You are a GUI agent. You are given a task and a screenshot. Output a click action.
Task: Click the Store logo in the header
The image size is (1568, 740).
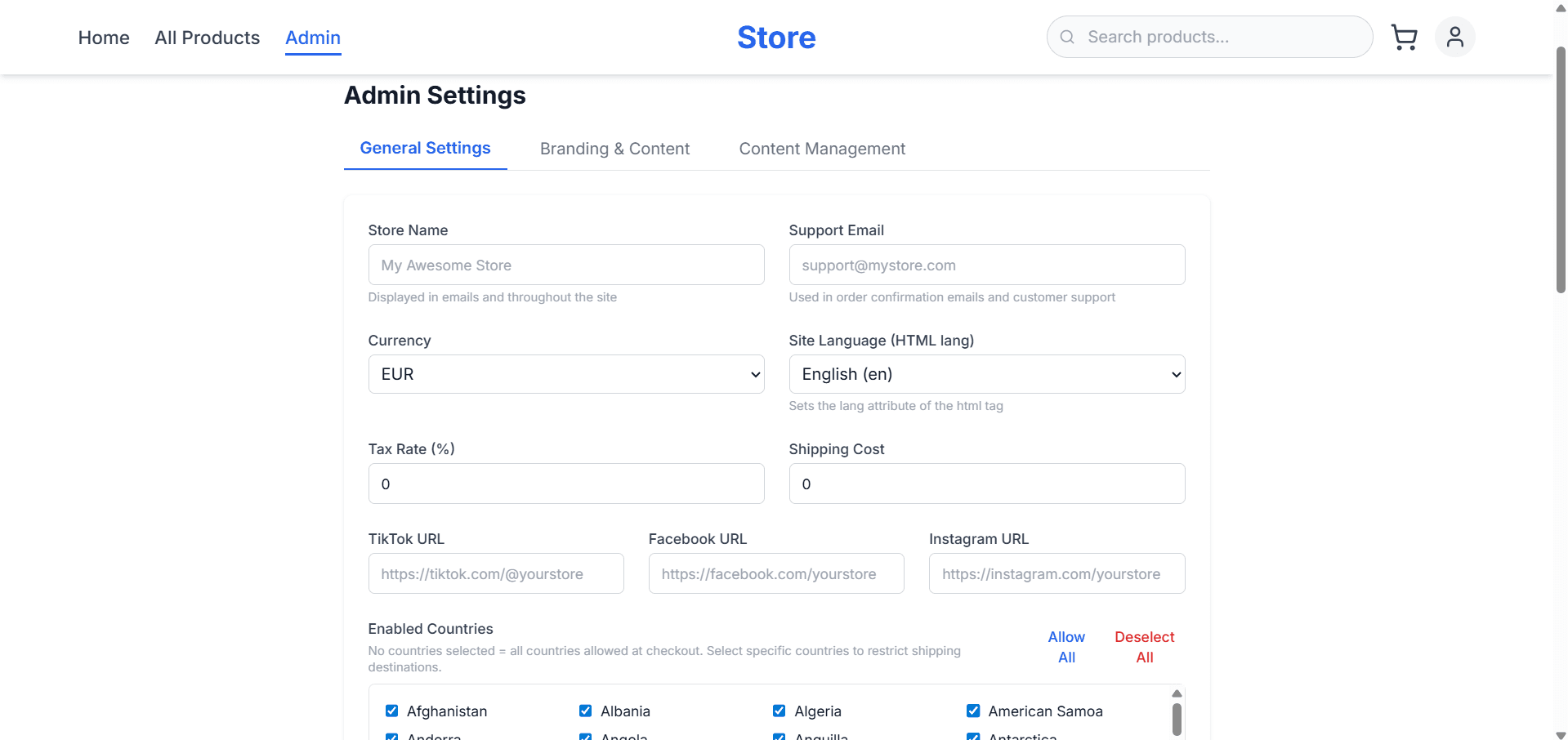[x=775, y=37]
